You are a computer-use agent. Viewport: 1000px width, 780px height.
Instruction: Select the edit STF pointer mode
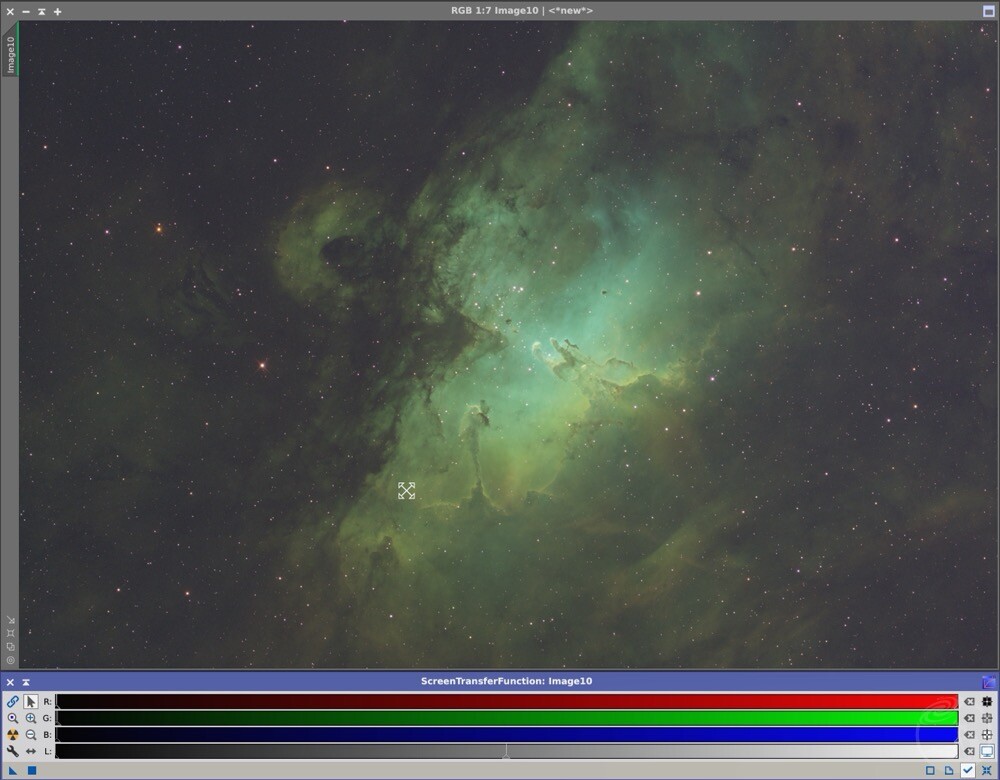(x=31, y=702)
